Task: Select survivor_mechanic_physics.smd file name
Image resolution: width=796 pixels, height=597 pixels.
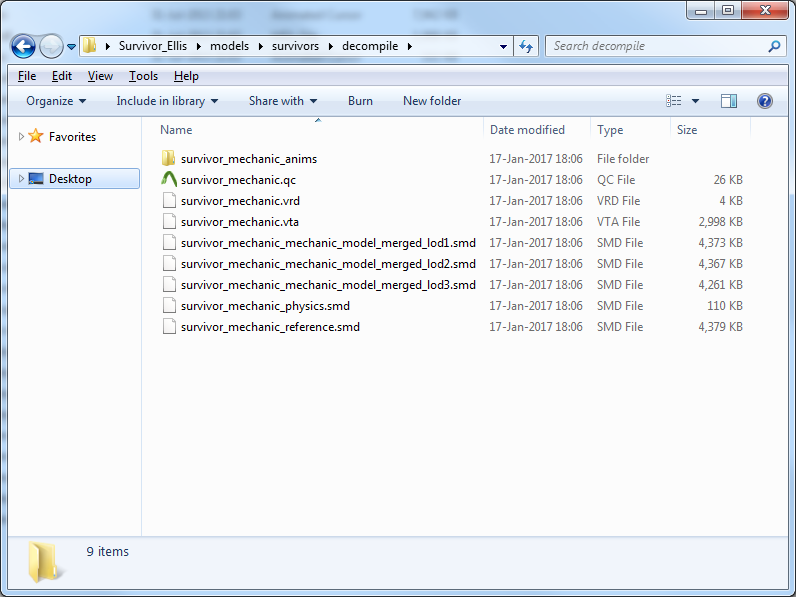Action: (265, 306)
